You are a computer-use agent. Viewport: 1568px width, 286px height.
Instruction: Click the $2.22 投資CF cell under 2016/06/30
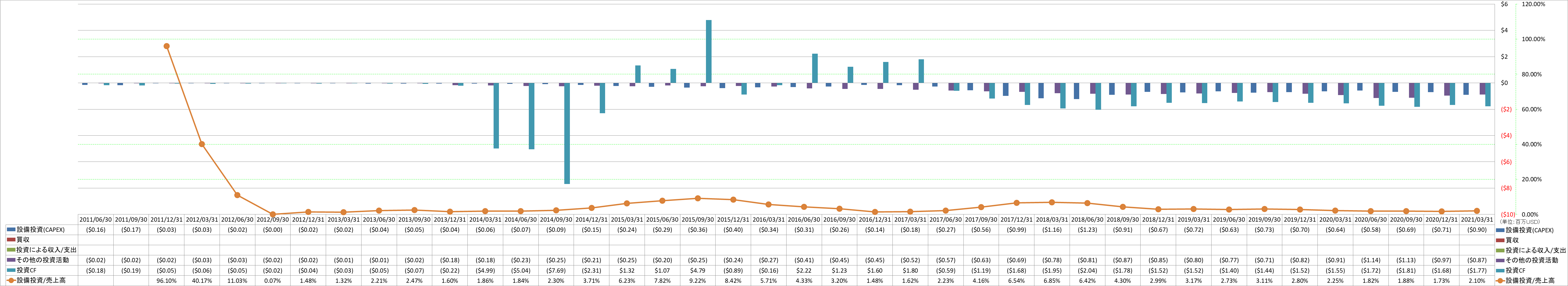[x=804, y=271]
